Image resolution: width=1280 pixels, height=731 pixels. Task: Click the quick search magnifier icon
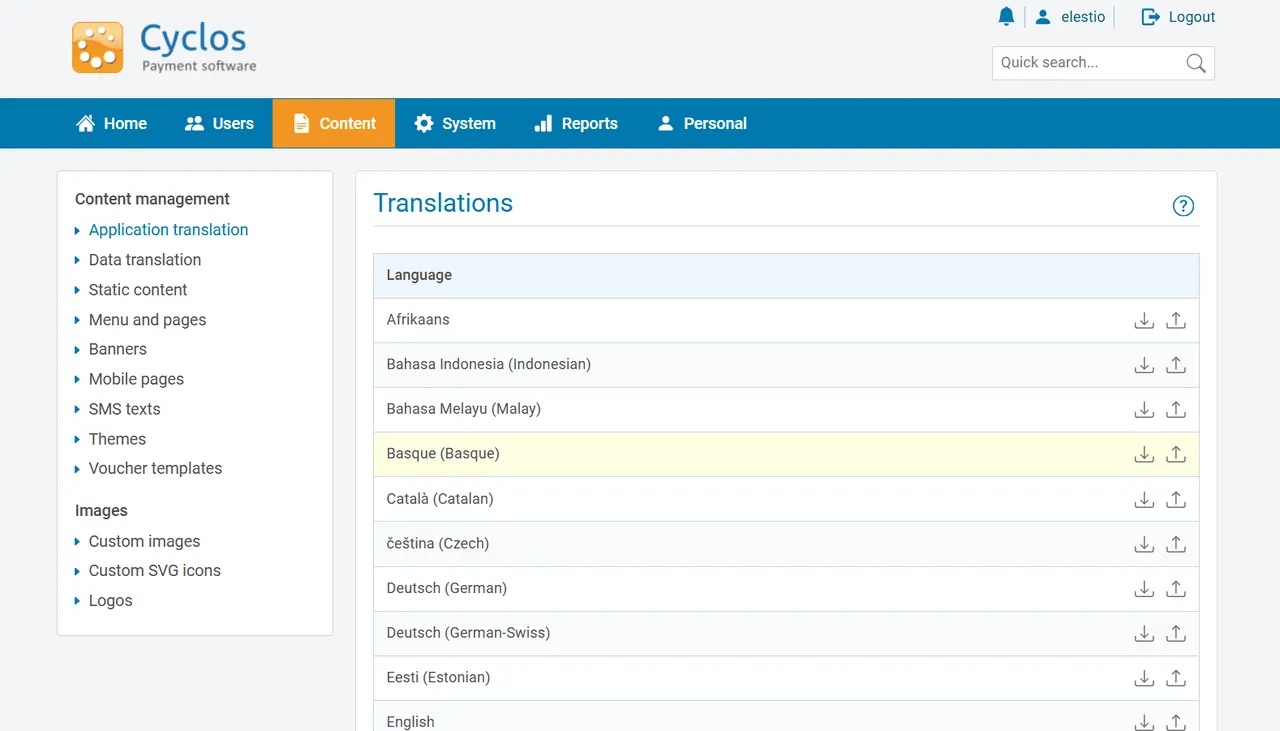[x=1195, y=63]
